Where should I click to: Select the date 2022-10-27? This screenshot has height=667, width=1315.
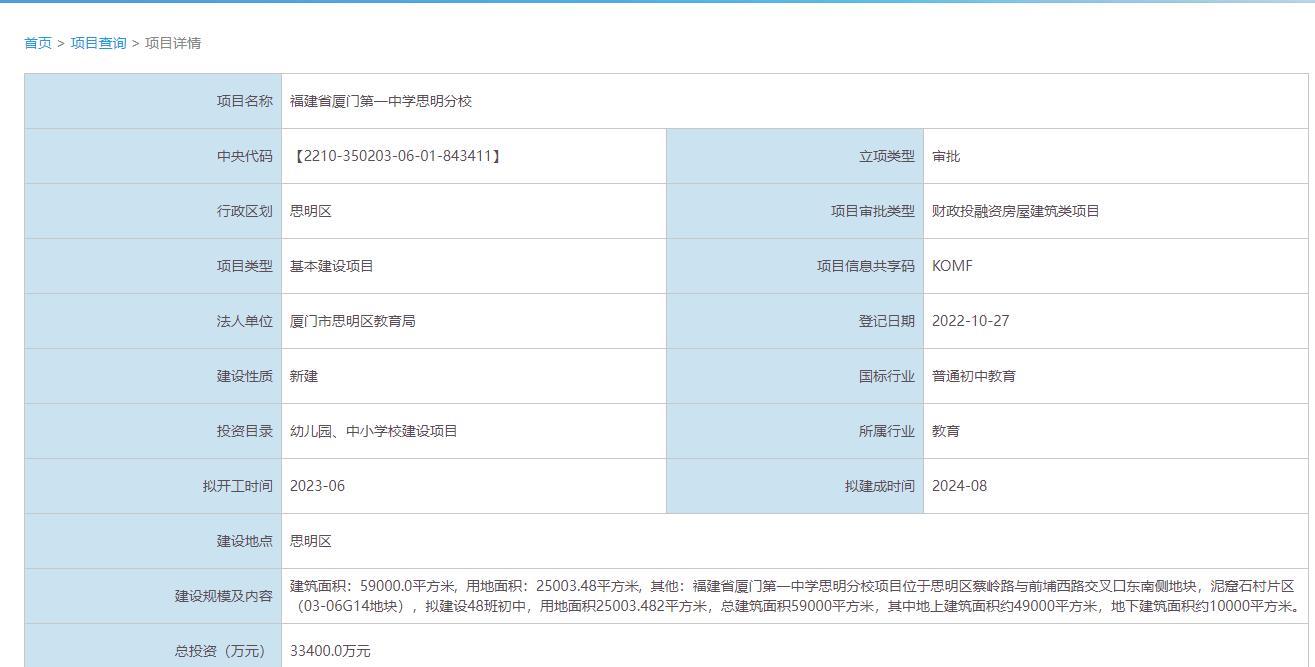[970, 321]
